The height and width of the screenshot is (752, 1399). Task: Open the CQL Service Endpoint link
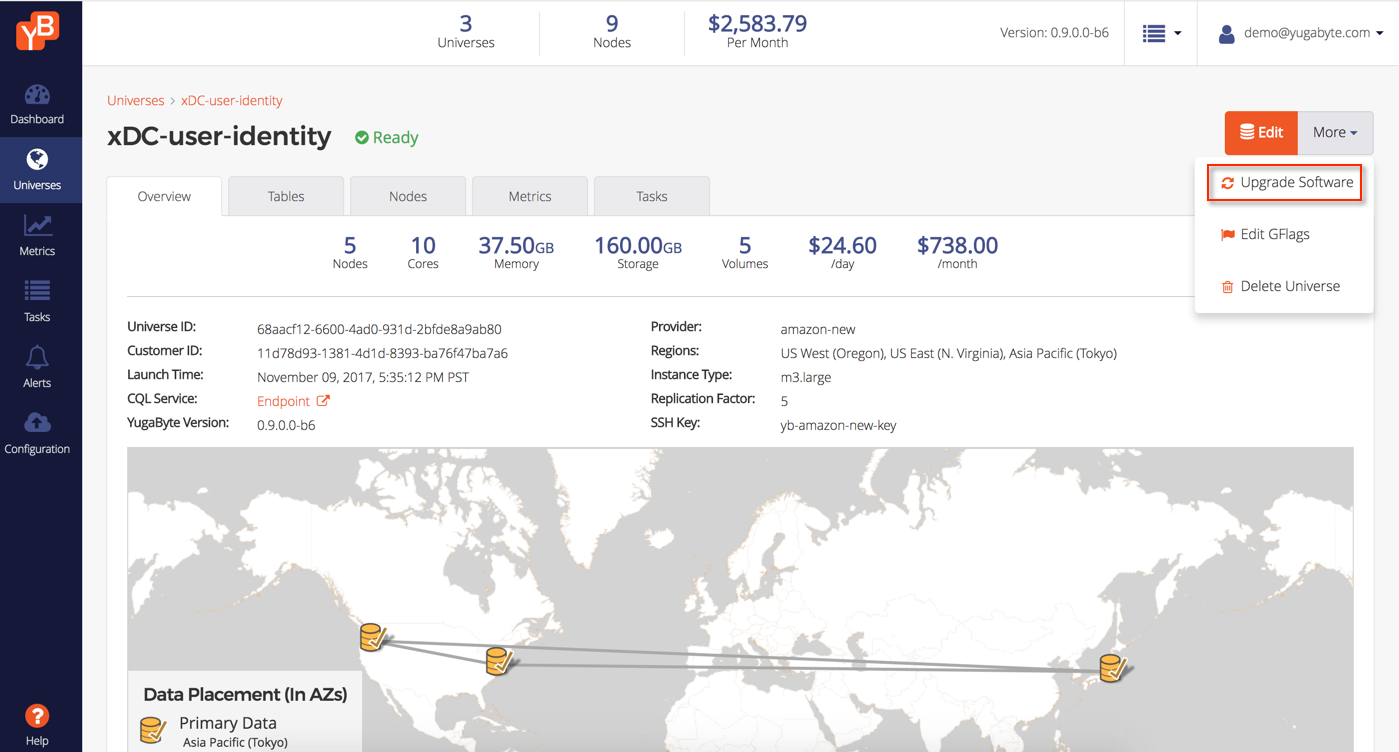point(293,401)
